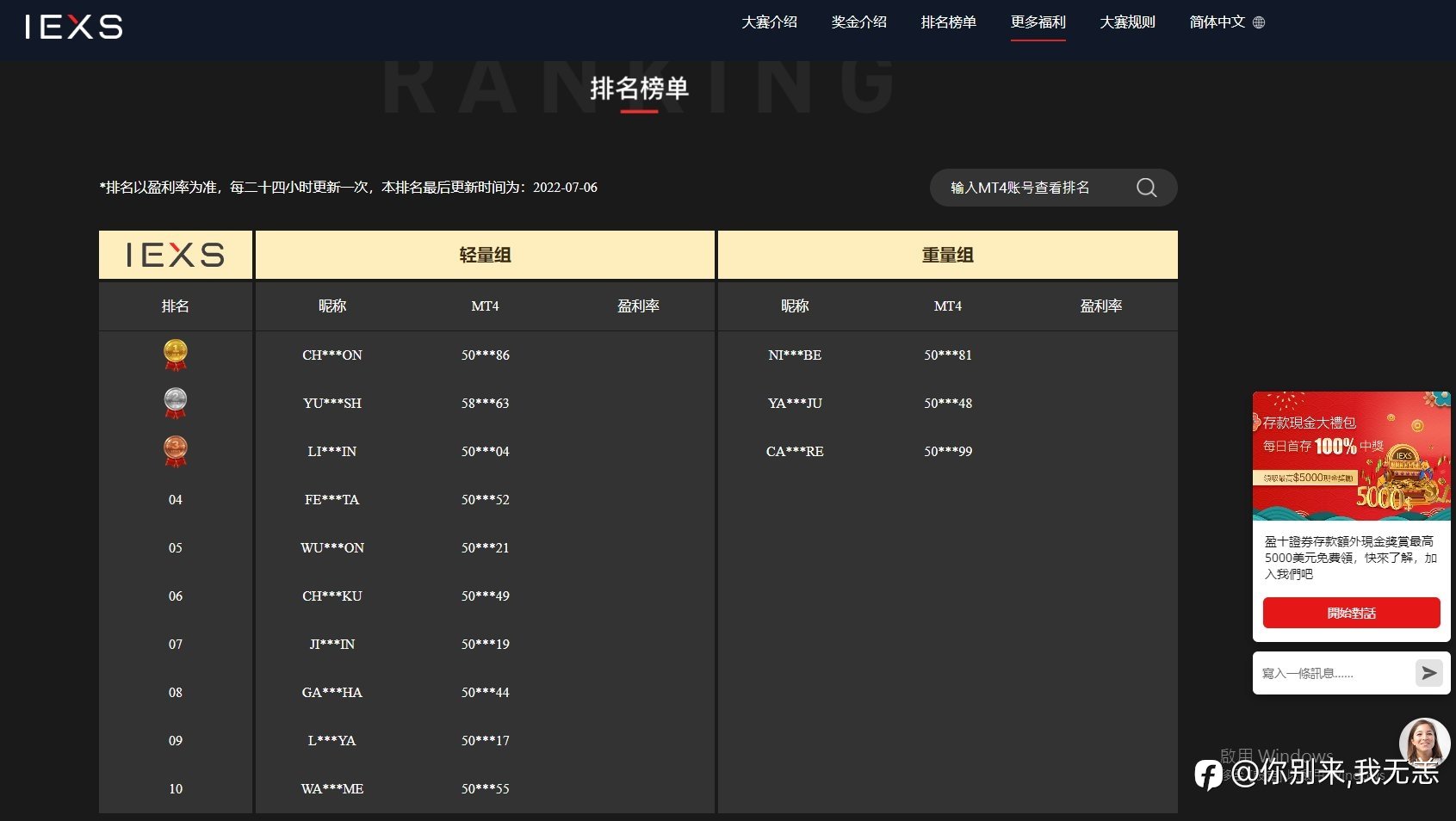Viewport: 1456px width, 821px height.
Task: Go to 奖金介绍 in navigation
Action: 859,22
